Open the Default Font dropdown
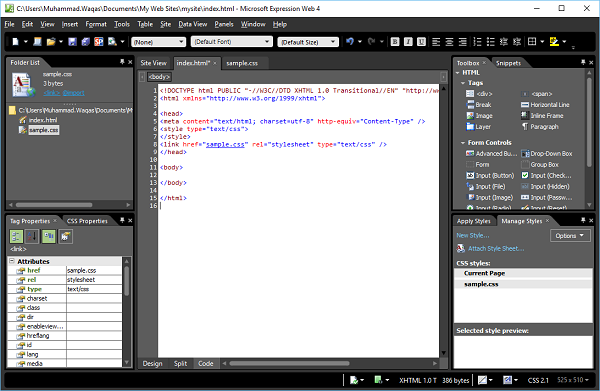The image size is (600, 391). tap(232, 42)
